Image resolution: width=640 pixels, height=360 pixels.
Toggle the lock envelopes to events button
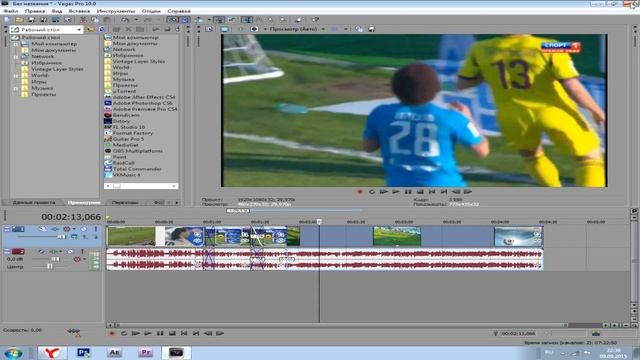(x=219, y=20)
